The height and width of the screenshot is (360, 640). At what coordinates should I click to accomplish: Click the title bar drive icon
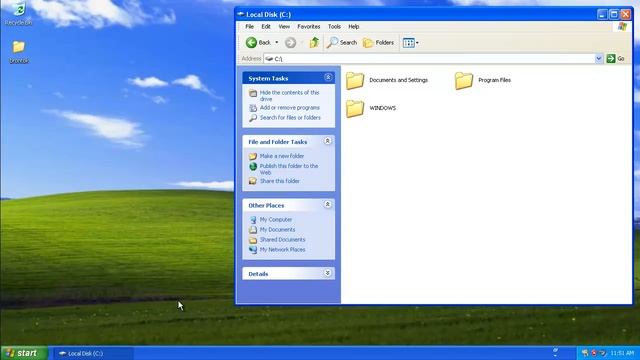pyautogui.click(x=241, y=14)
